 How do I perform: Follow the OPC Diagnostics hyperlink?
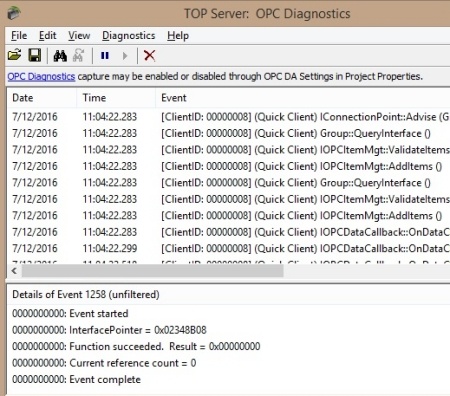[x=41, y=77]
